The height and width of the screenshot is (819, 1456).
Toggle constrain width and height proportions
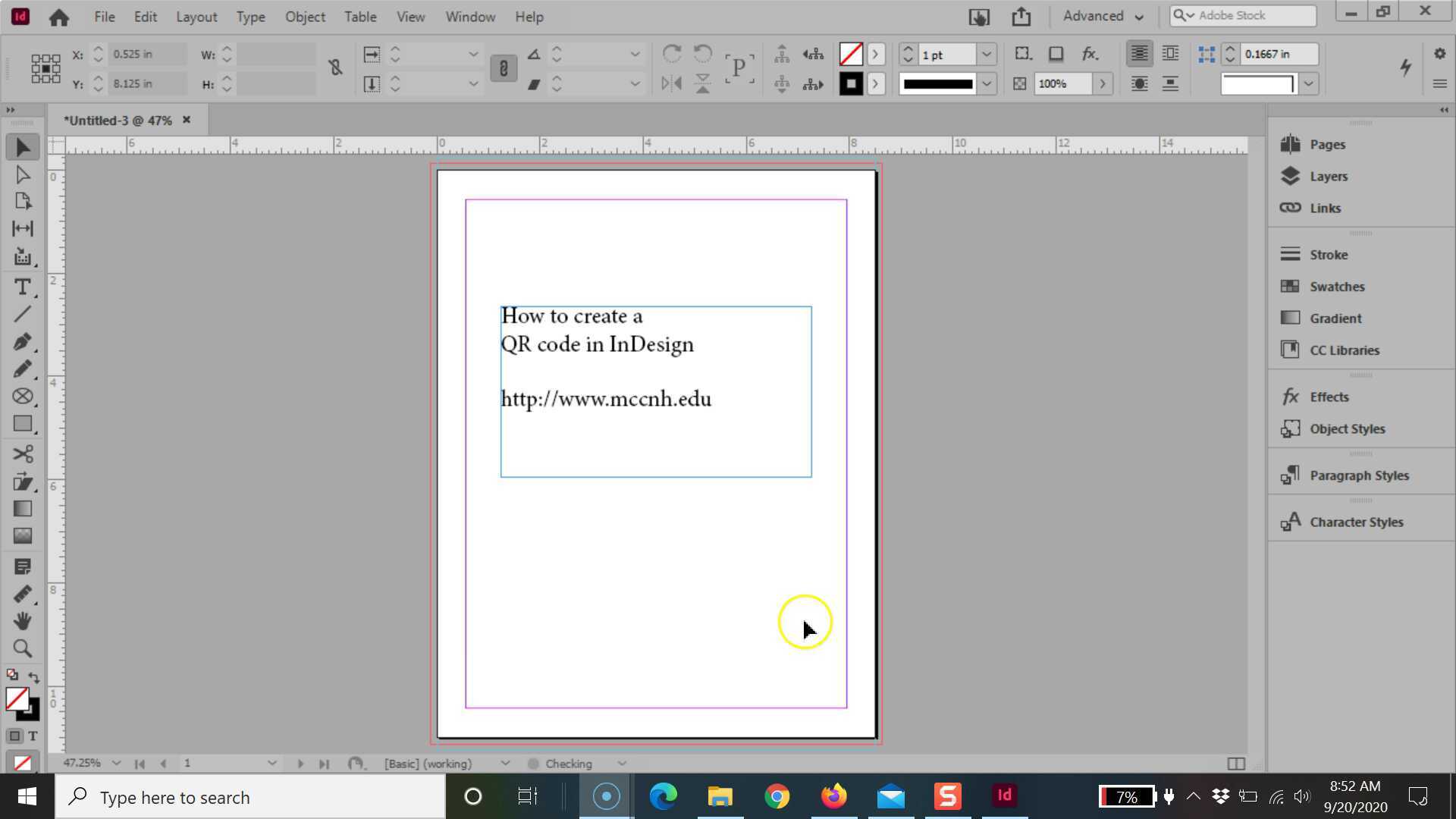[335, 68]
